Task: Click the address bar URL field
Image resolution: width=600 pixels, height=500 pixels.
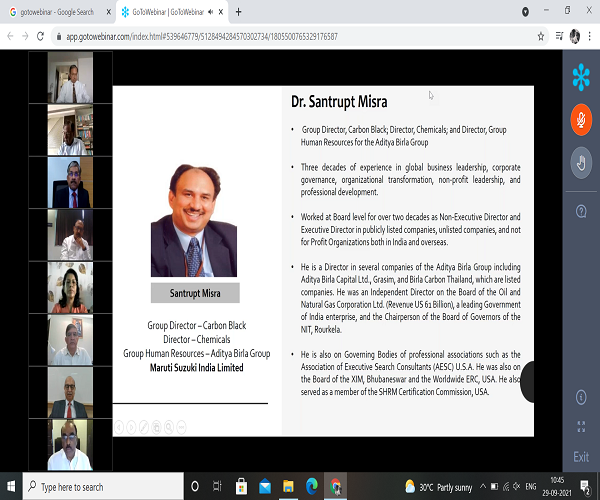Action: [x=295, y=36]
